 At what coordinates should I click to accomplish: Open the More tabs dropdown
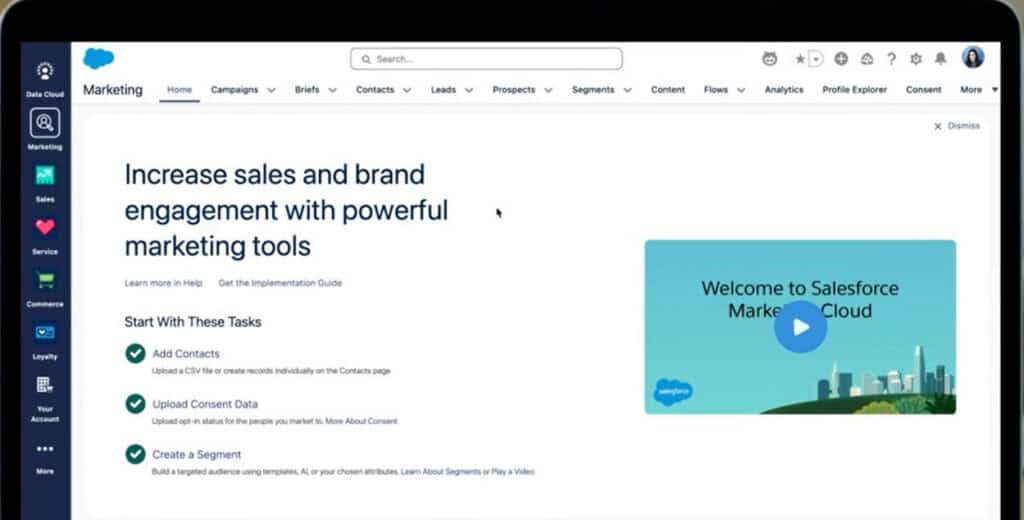tap(978, 90)
